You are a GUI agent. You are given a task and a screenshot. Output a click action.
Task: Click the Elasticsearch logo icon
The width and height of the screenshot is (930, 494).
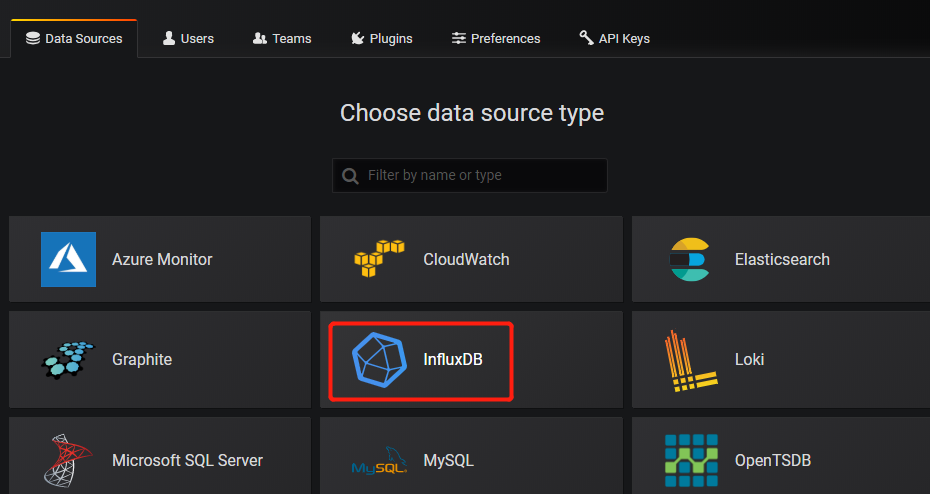690,259
